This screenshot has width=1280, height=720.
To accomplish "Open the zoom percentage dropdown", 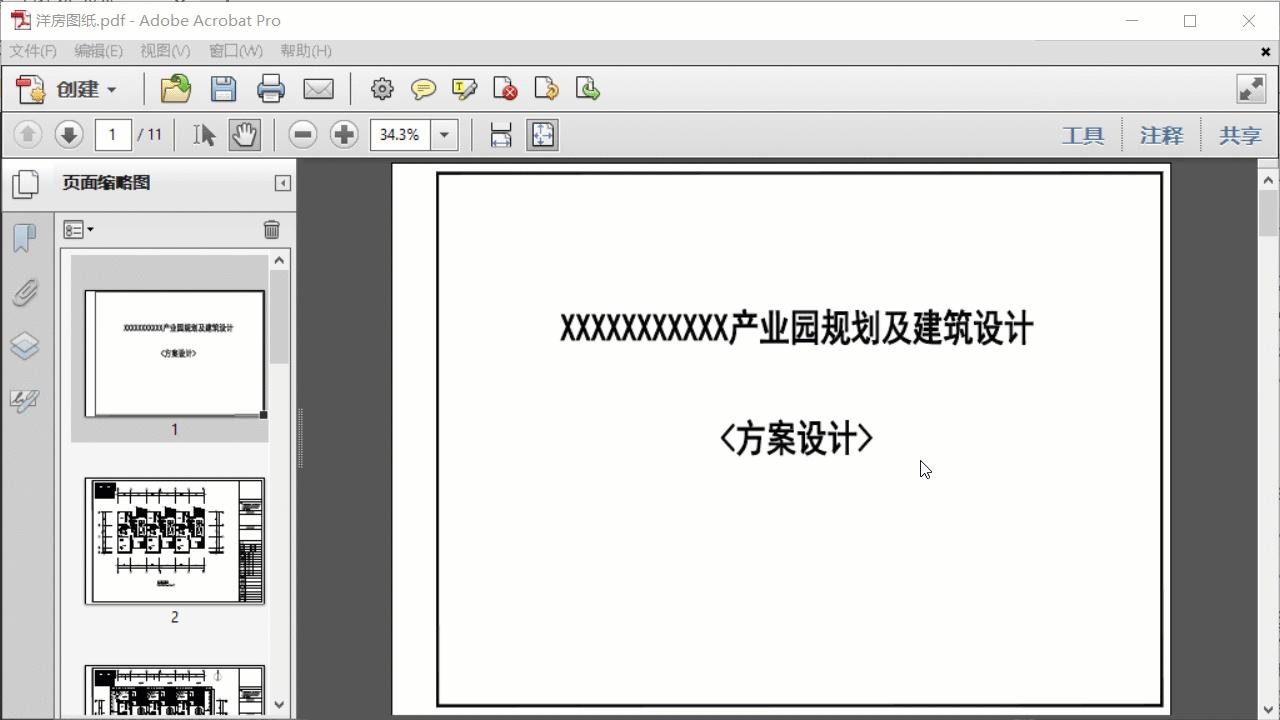I will 444,134.
